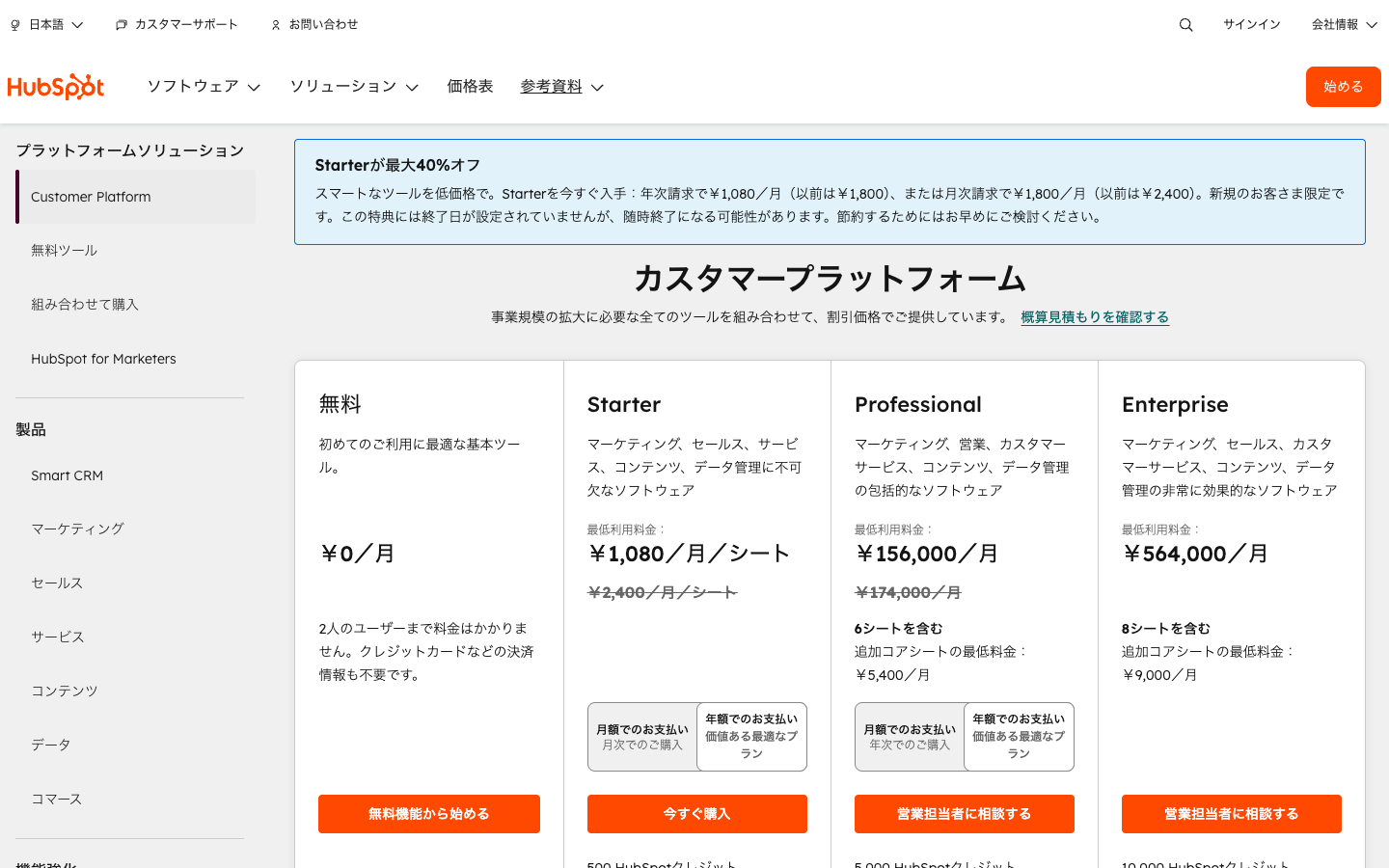Select 年額でのお支払い for Starter plan

[x=751, y=736]
